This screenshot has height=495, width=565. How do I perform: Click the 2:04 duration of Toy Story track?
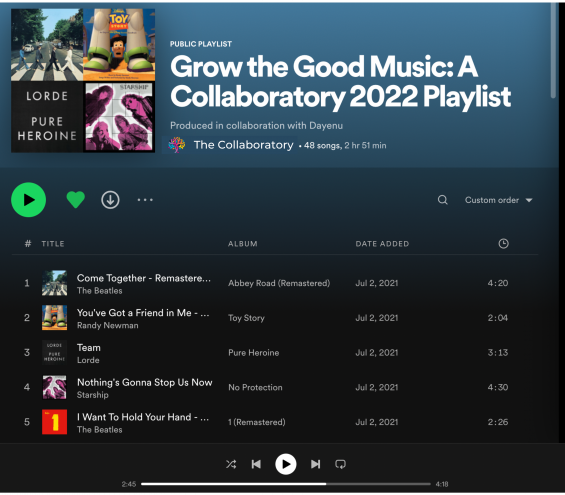pos(498,318)
